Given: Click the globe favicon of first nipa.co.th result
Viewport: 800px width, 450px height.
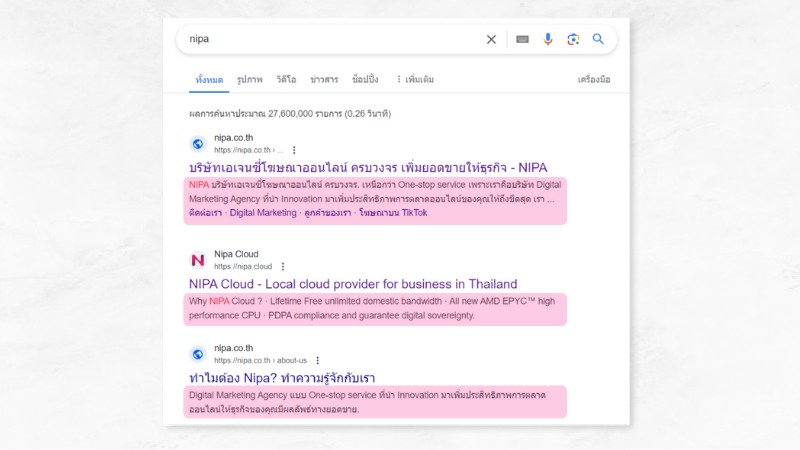Looking at the screenshot, I should point(198,144).
